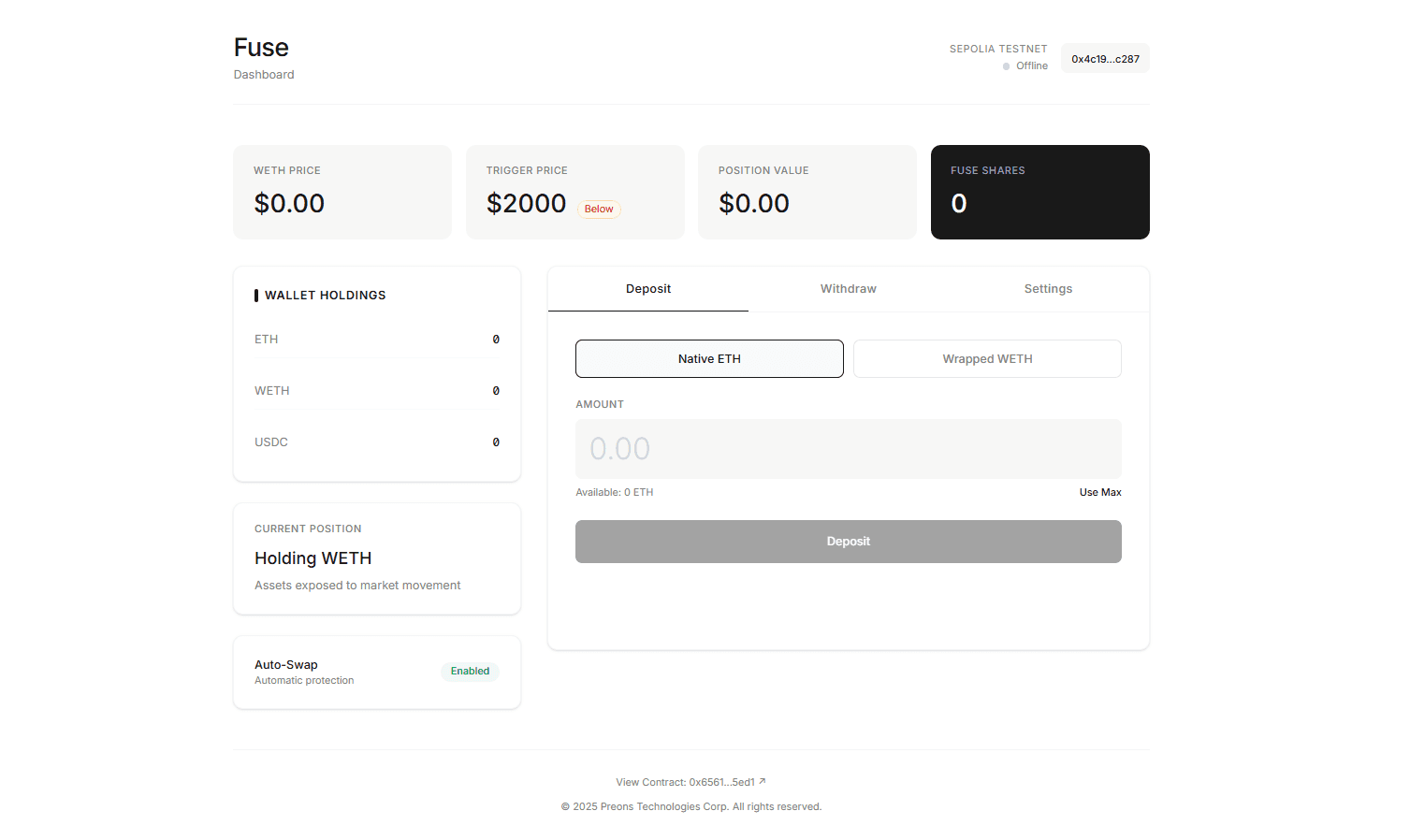Image resolution: width=1410 pixels, height=840 pixels.
Task: Click the Offline status dot indicator
Action: coord(1006,66)
